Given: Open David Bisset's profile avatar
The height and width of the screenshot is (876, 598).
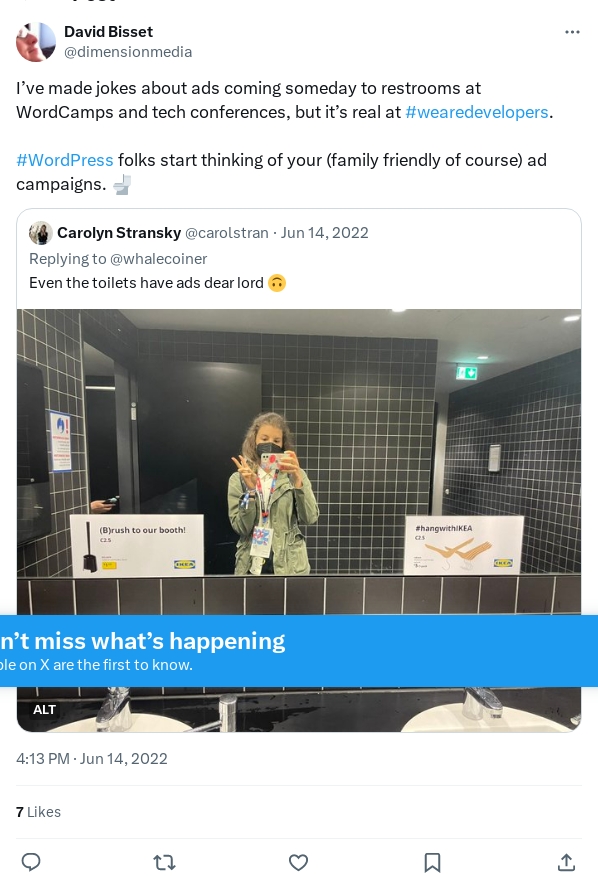Looking at the screenshot, I should click(36, 41).
